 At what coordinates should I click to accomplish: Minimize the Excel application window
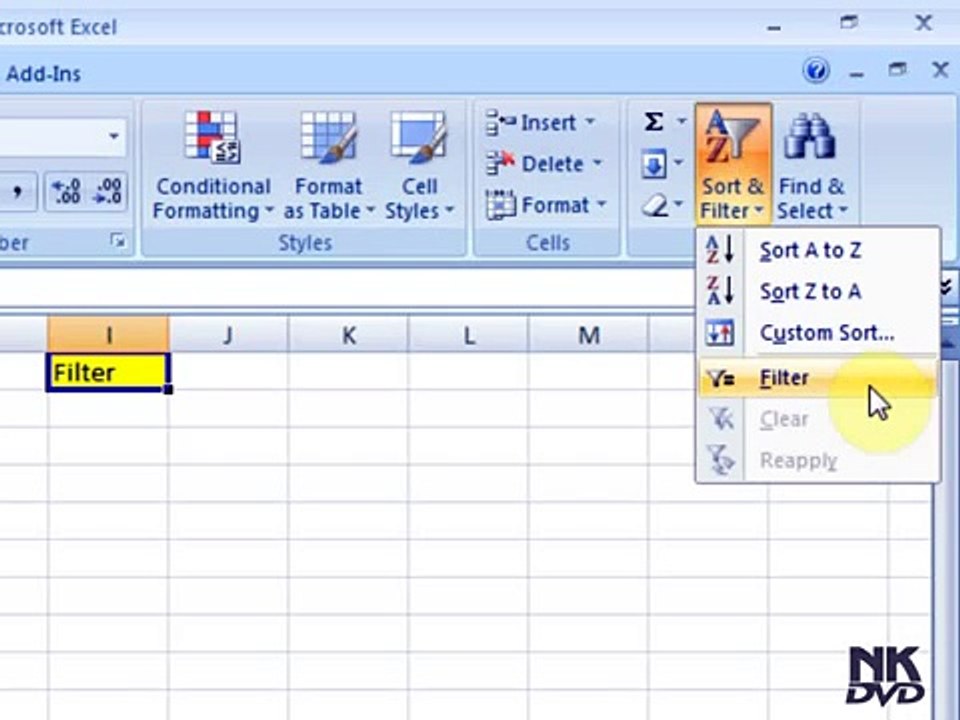774,27
